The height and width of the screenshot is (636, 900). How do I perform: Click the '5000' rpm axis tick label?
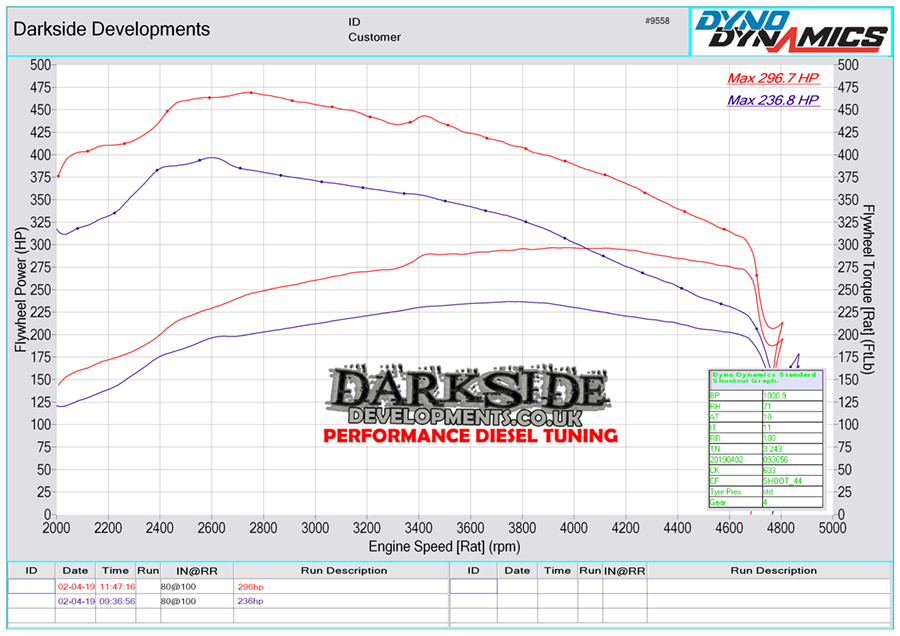coord(832,528)
